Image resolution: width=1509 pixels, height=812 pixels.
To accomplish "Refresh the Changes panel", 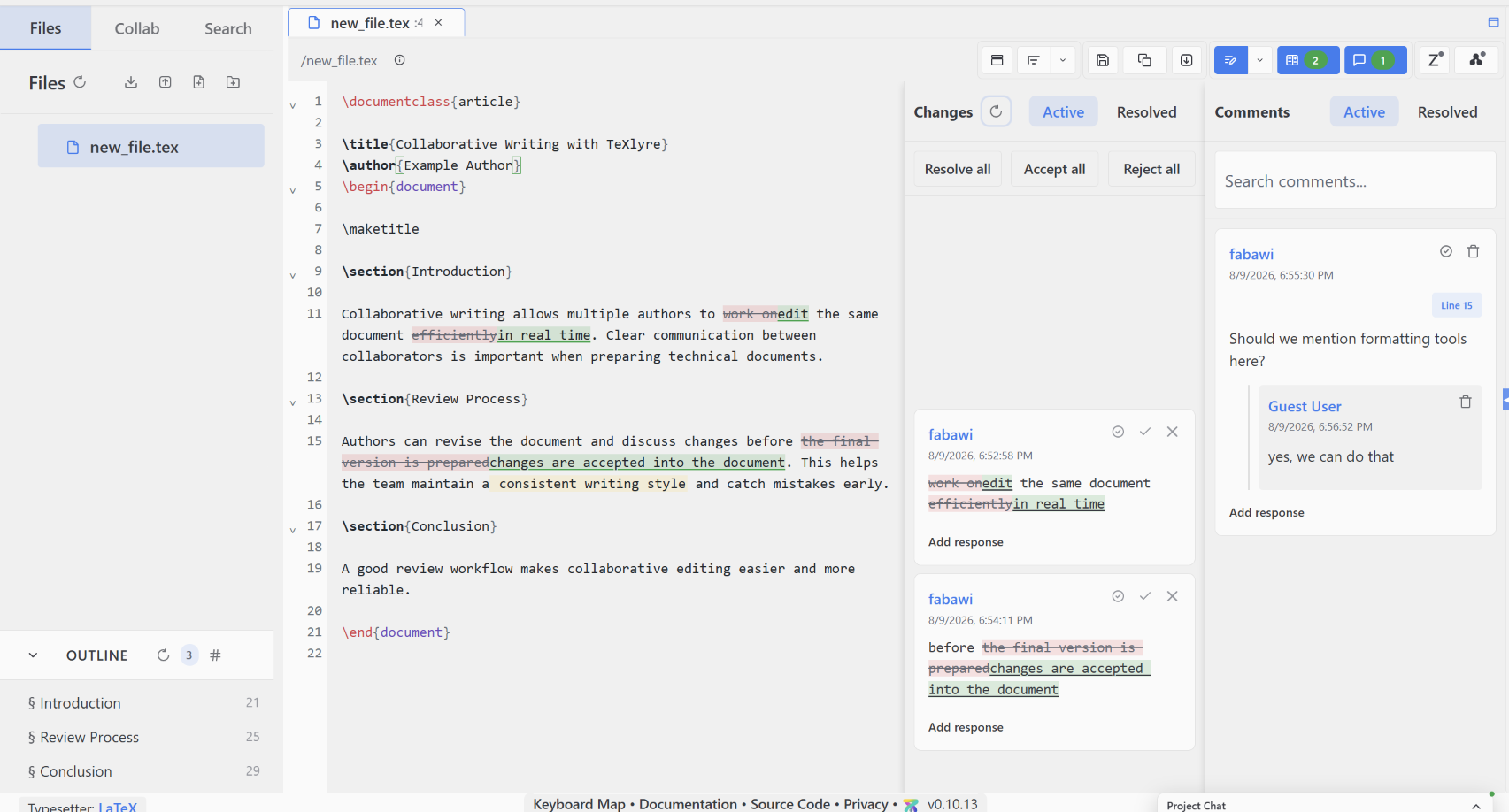I will pyautogui.click(x=996, y=111).
